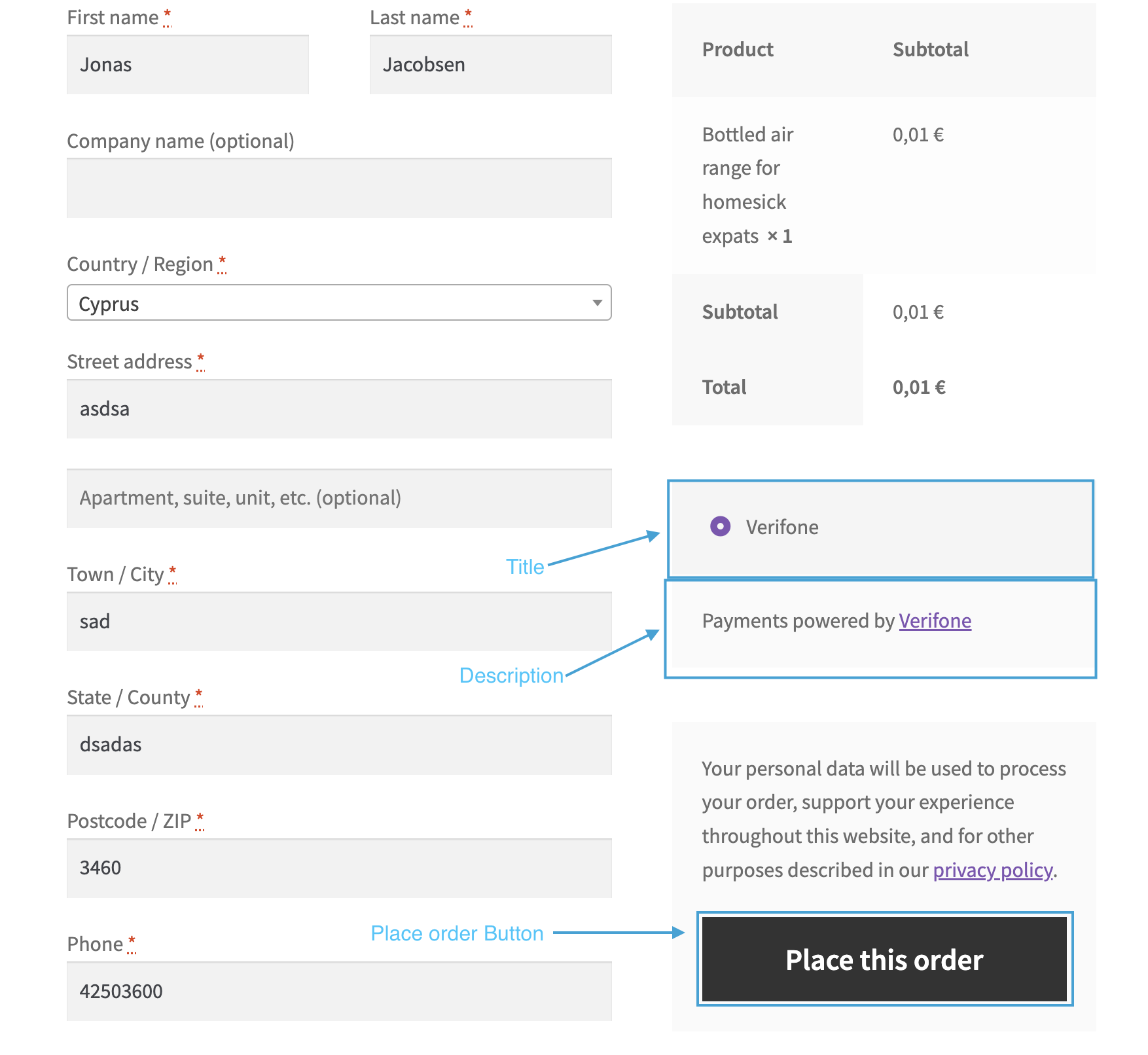This screenshot has width=1148, height=1055.
Task: Open the privacy policy link
Action: pyautogui.click(x=992, y=870)
